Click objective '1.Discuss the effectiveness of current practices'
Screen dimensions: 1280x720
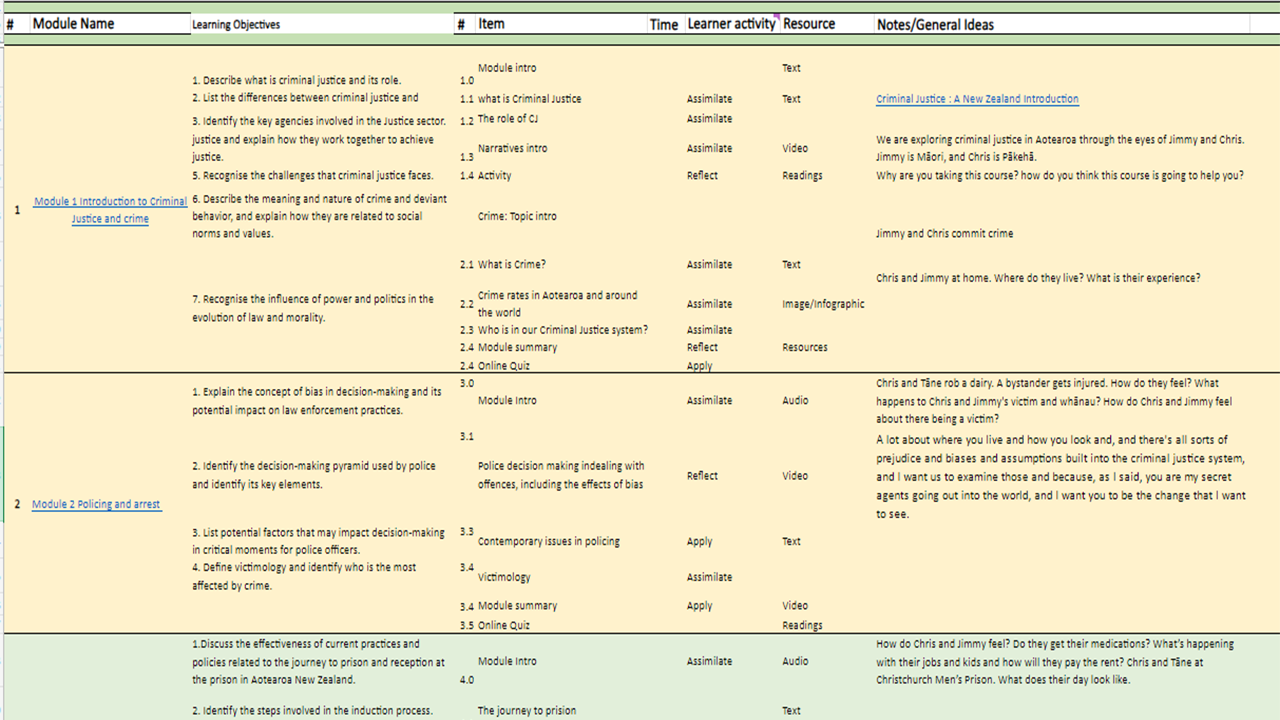tap(318, 662)
